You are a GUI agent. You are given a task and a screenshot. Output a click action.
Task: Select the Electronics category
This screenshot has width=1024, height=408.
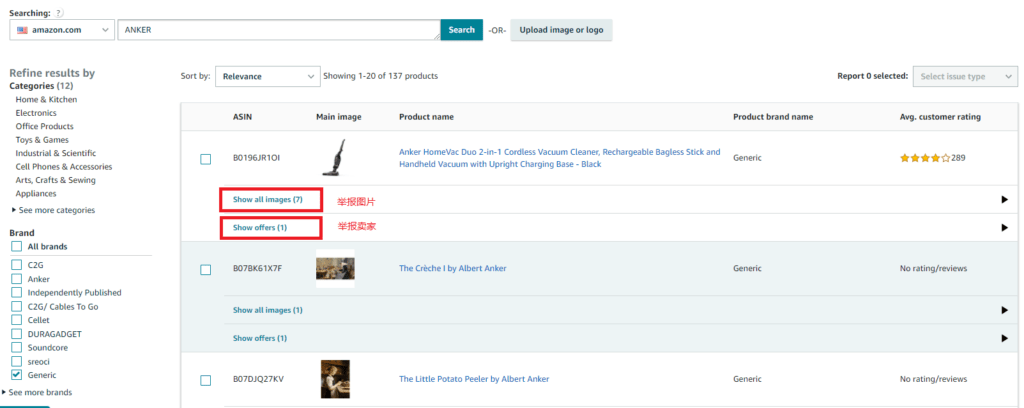[36, 113]
